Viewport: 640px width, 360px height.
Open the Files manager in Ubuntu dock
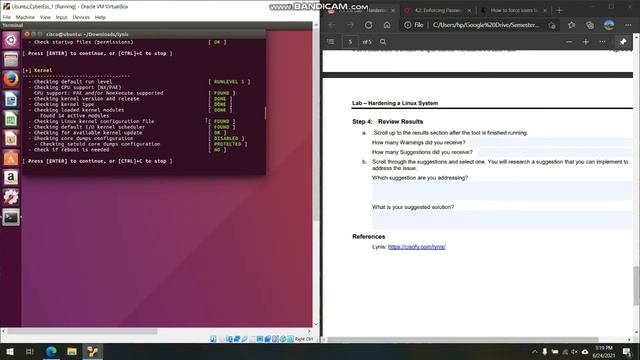point(11,60)
